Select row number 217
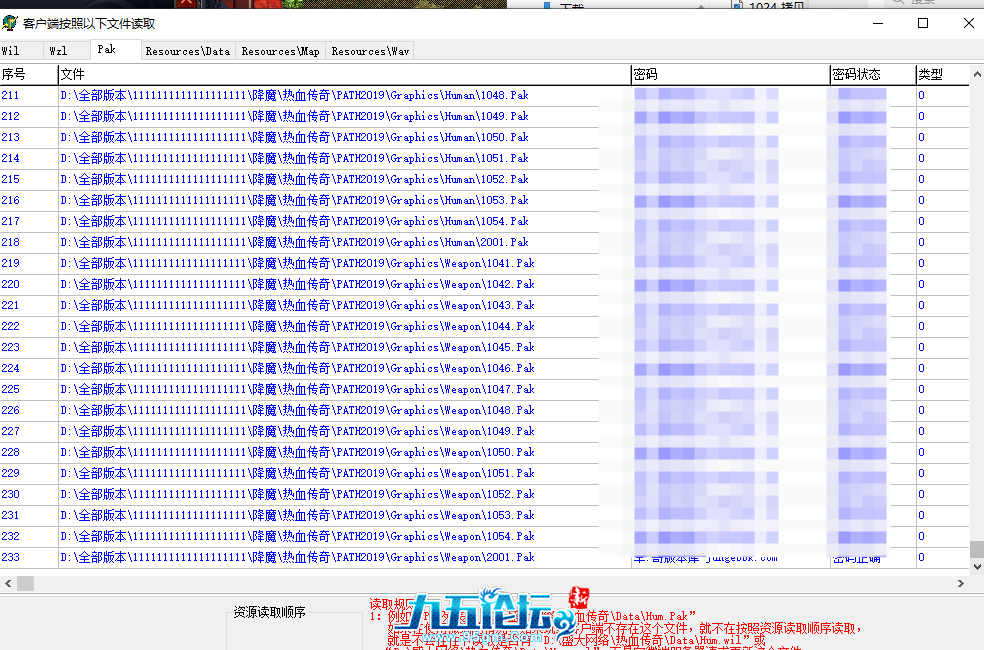This screenshot has width=984, height=650. 10,221
